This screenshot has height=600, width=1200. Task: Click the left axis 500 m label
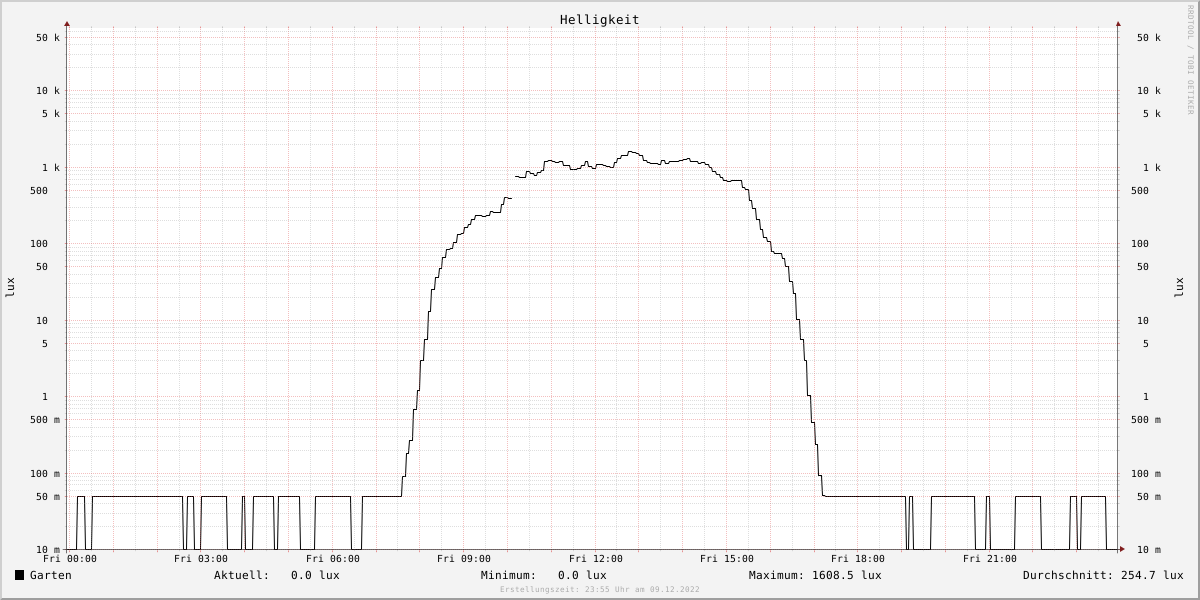tap(45, 420)
